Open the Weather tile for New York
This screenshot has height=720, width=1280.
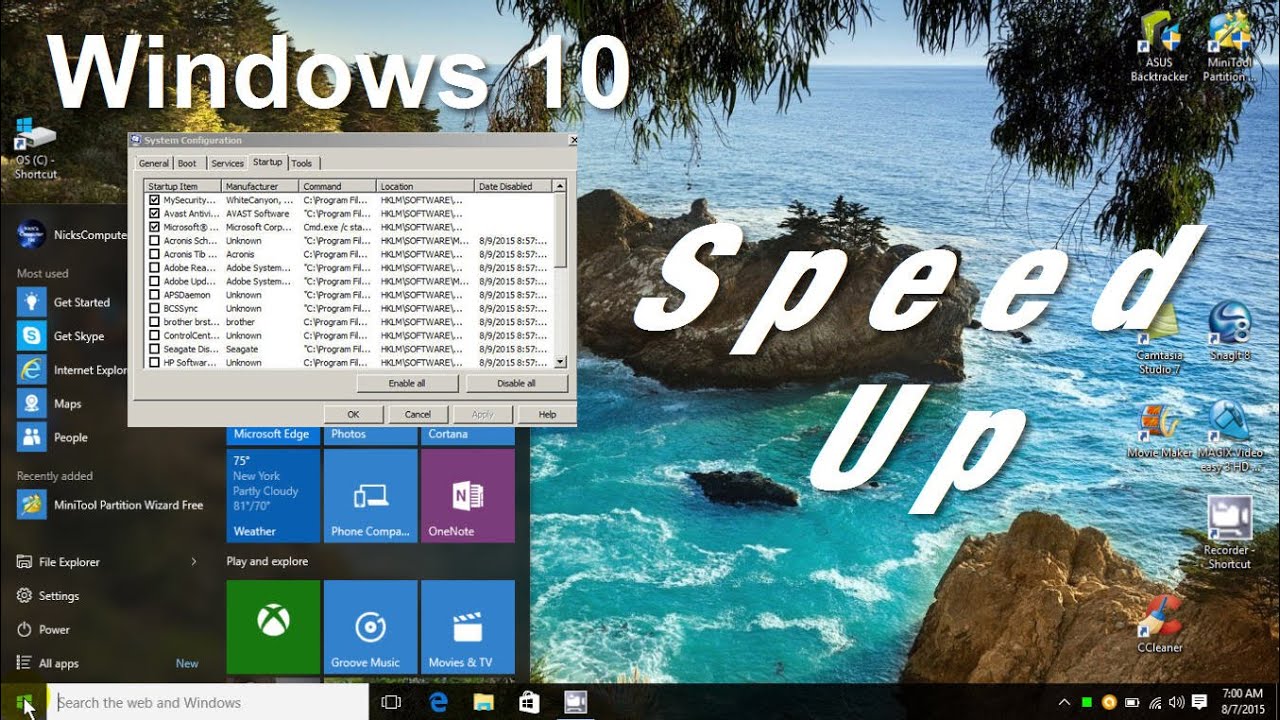273,495
